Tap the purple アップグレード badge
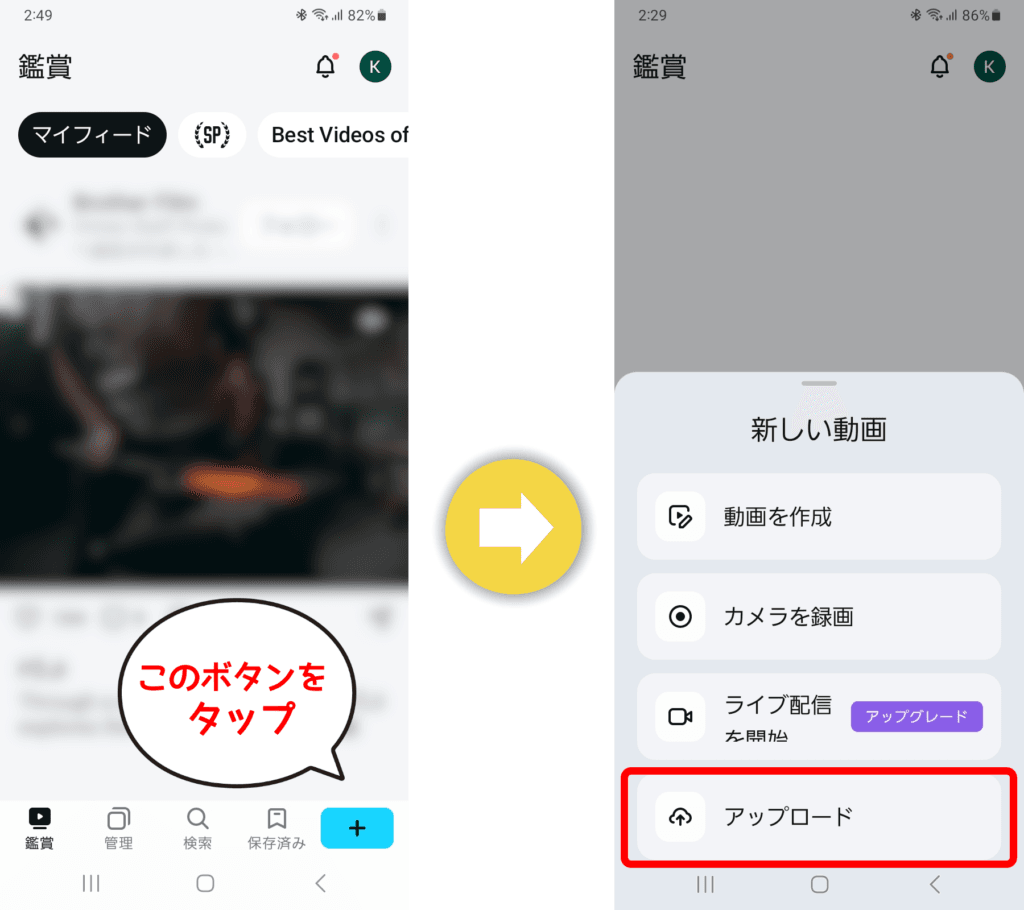This screenshot has width=1024, height=910. coord(916,716)
